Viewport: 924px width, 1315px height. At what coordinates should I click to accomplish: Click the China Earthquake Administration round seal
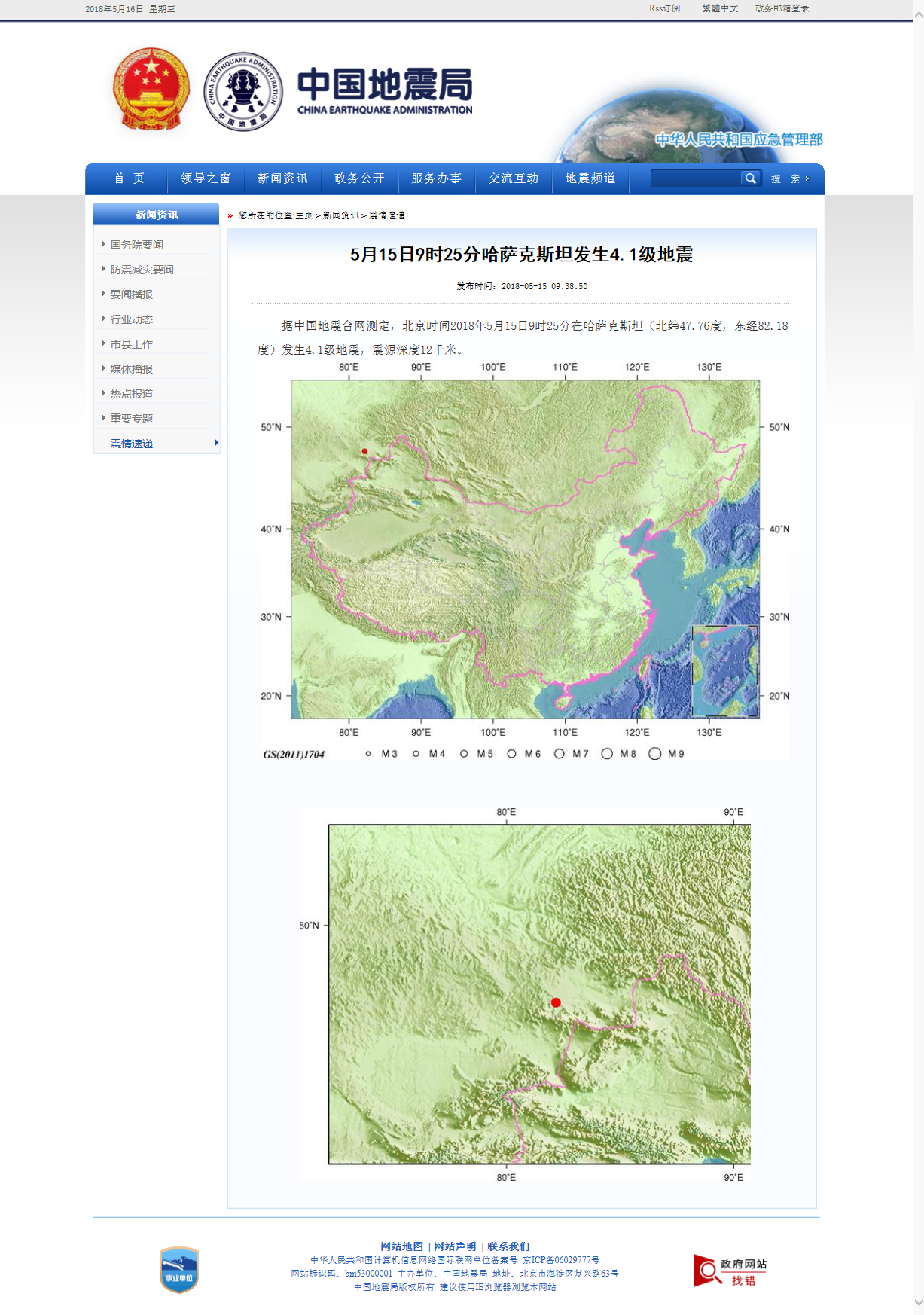(x=243, y=91)
